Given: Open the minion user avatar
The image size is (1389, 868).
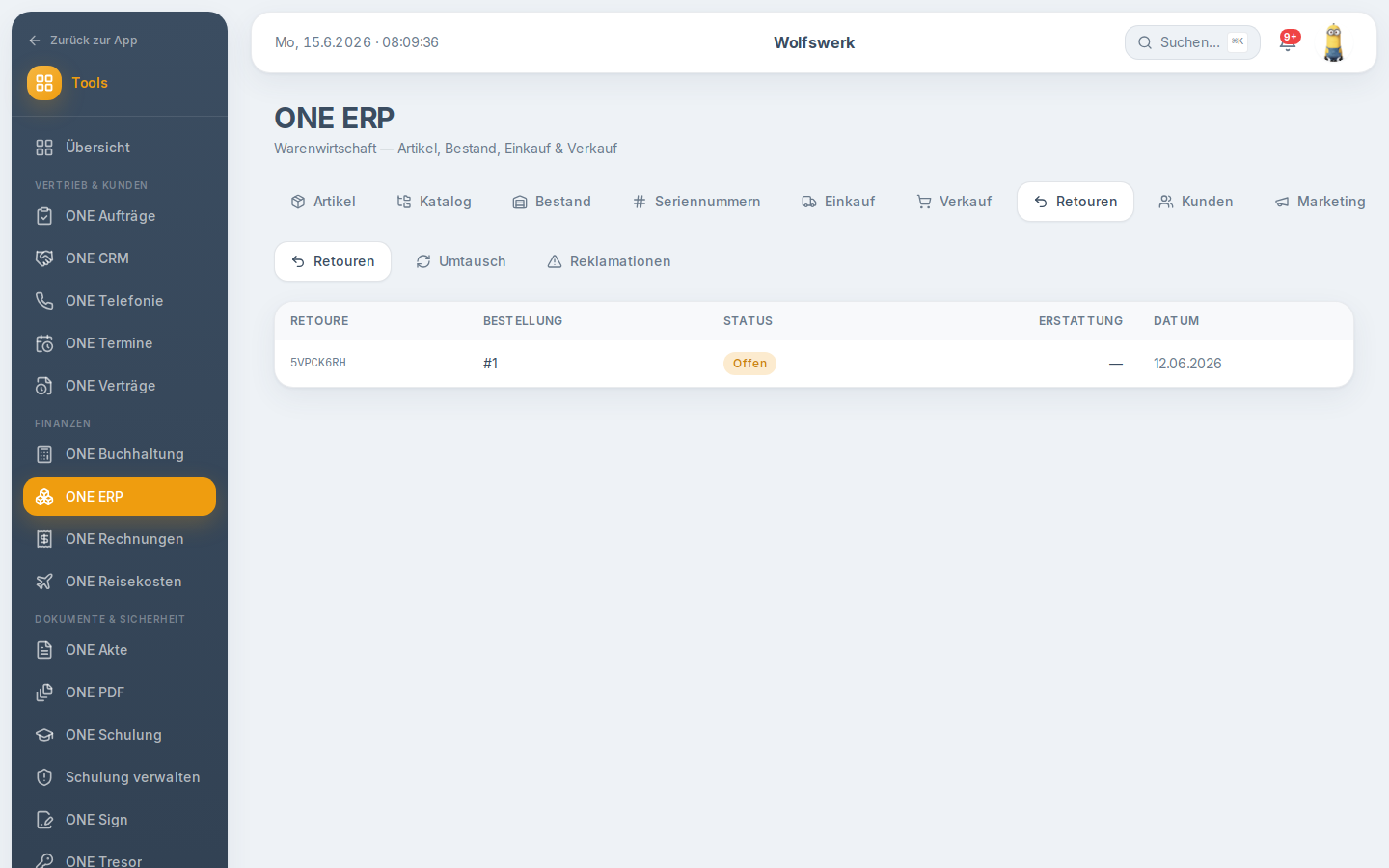Looking at the screenshot, I should click(x=1334, y=42).
